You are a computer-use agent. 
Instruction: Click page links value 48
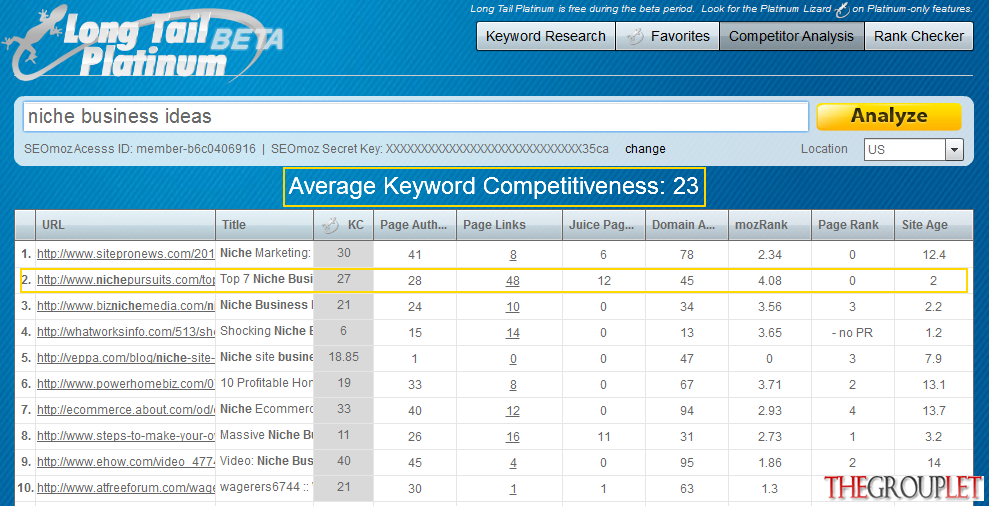[x=513, y=281]
